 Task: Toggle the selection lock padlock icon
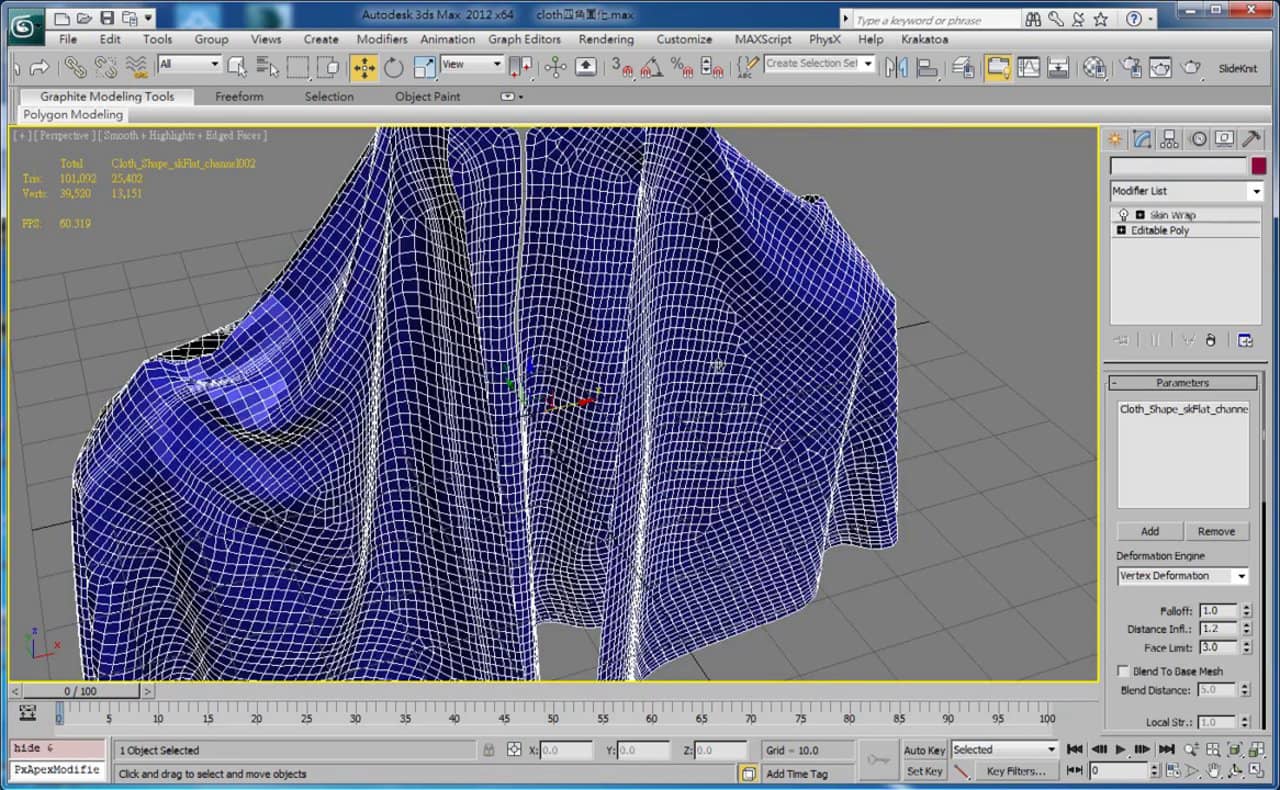click(489, 749)
